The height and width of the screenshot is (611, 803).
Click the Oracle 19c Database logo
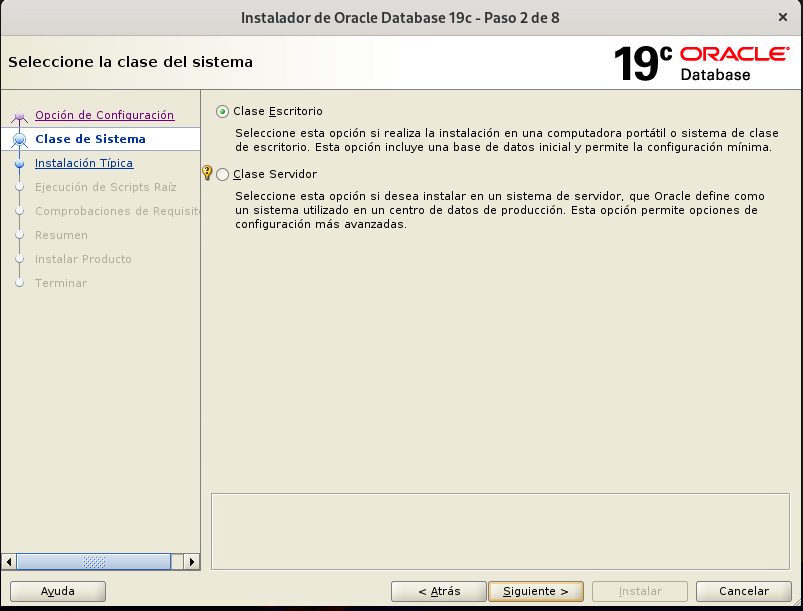(x=701, y=62)
